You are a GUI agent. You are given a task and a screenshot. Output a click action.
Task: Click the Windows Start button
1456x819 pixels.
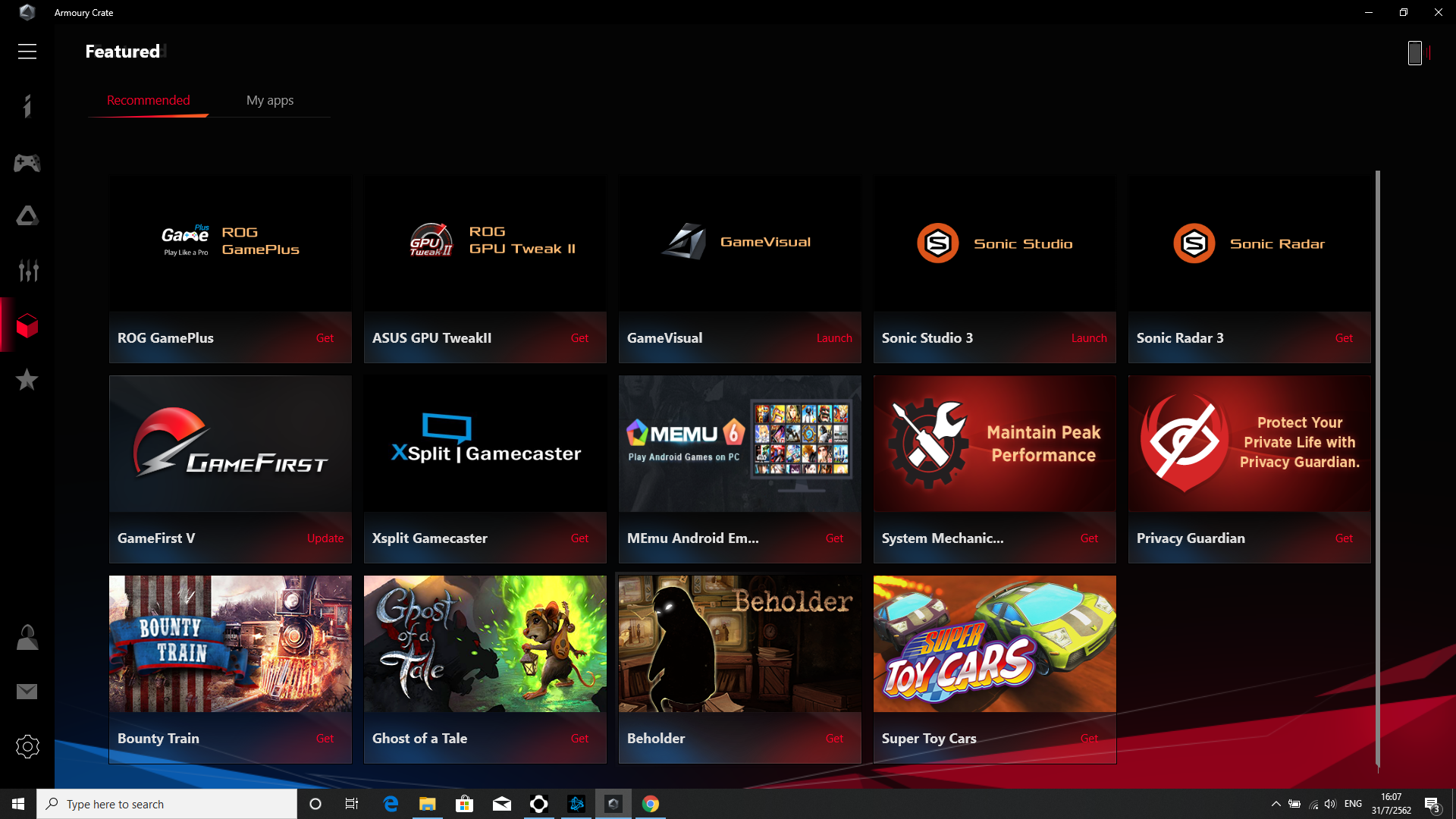[x=18, y=804]
